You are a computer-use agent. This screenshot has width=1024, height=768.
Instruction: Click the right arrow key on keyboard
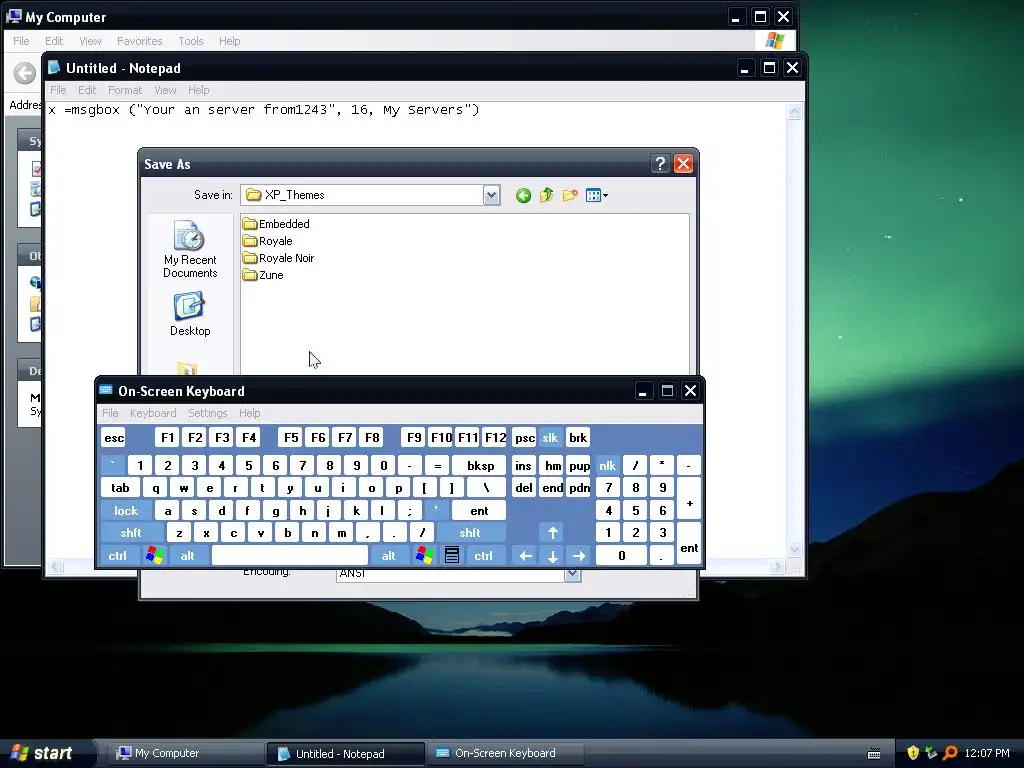click(x=579, y=556)
